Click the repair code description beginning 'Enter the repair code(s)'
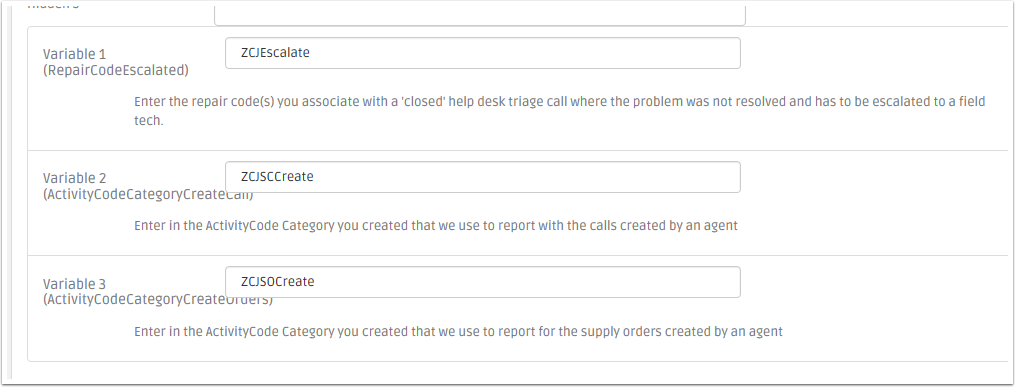Screen dimensions: 1015x387 point(560,111)
